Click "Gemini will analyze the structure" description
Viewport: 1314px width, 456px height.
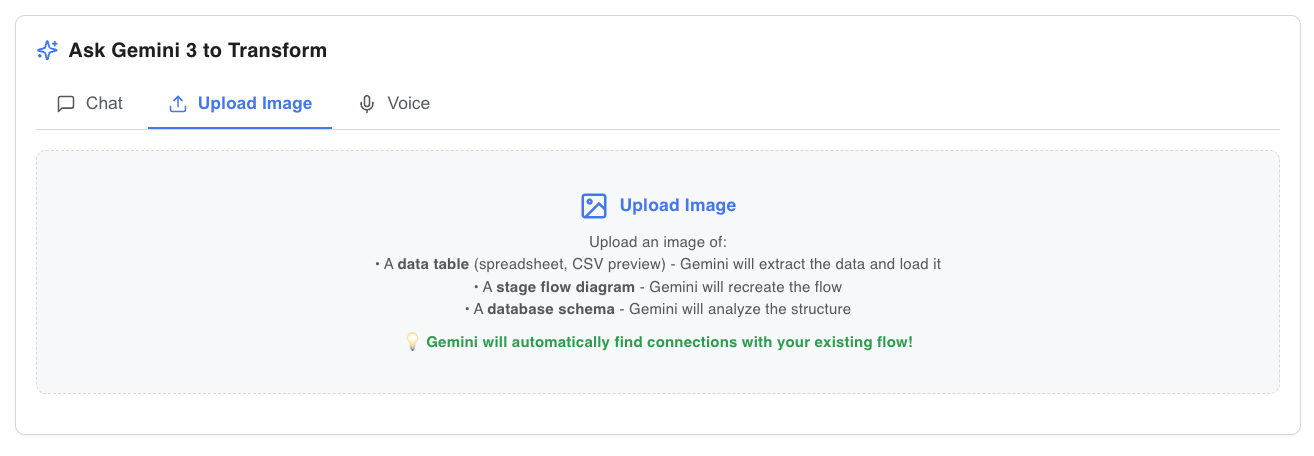pos(739,309)
